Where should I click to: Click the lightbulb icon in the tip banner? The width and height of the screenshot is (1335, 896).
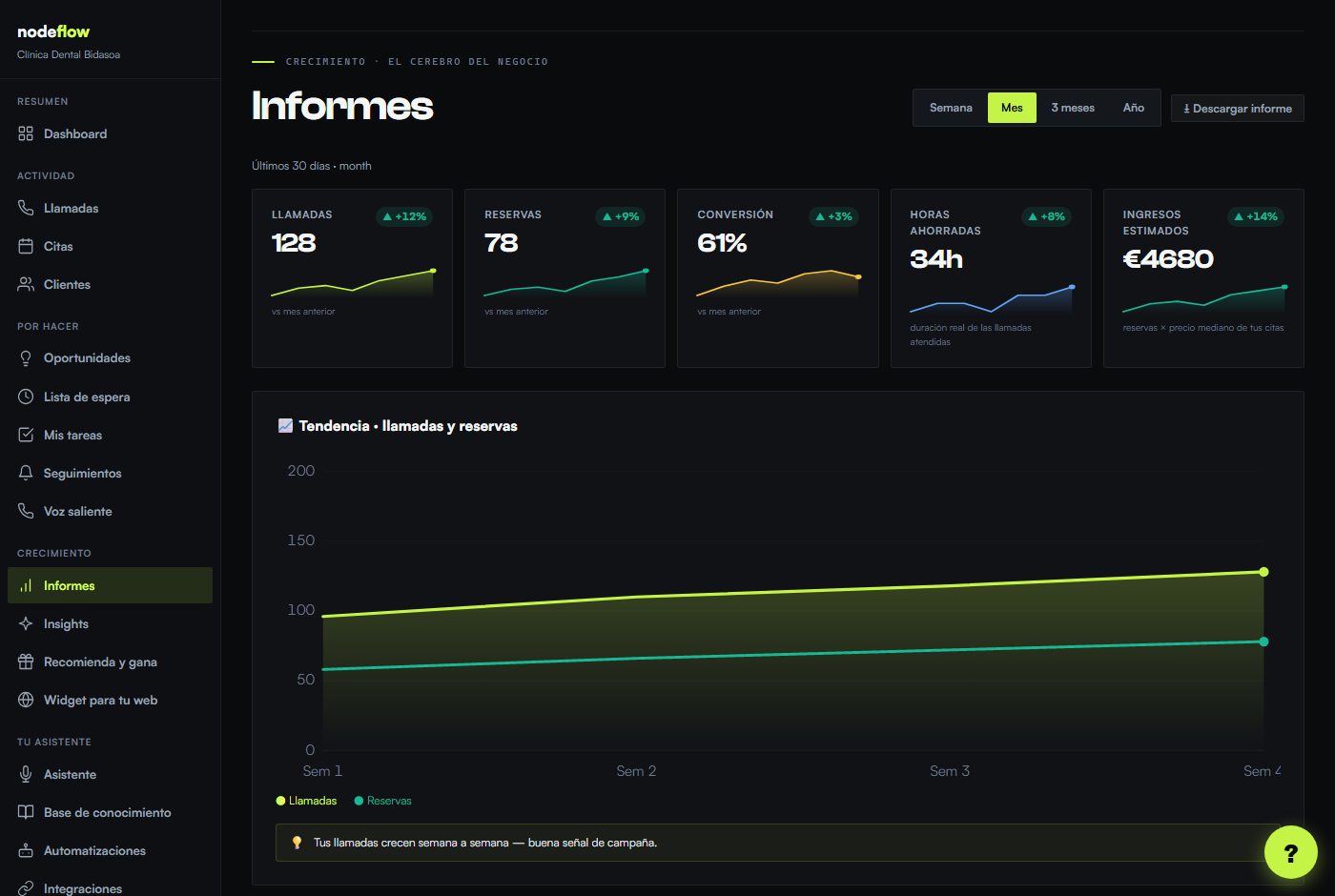coord(297,843)
